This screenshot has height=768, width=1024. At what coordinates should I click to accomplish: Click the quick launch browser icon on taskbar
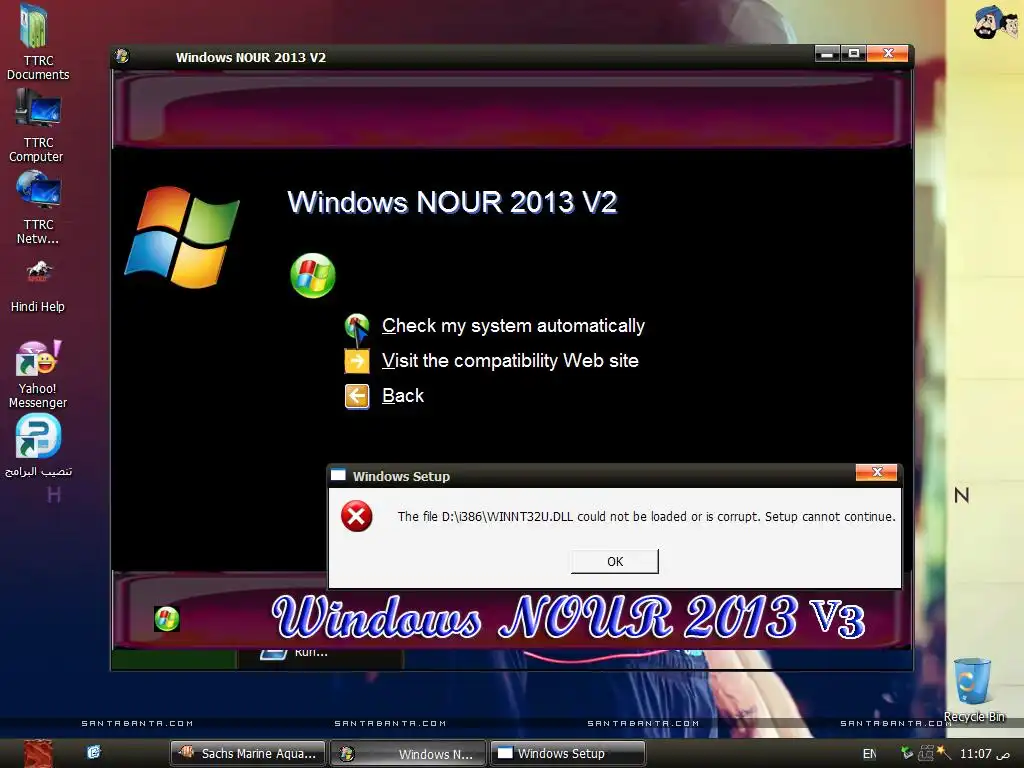(x=94, y=752)
